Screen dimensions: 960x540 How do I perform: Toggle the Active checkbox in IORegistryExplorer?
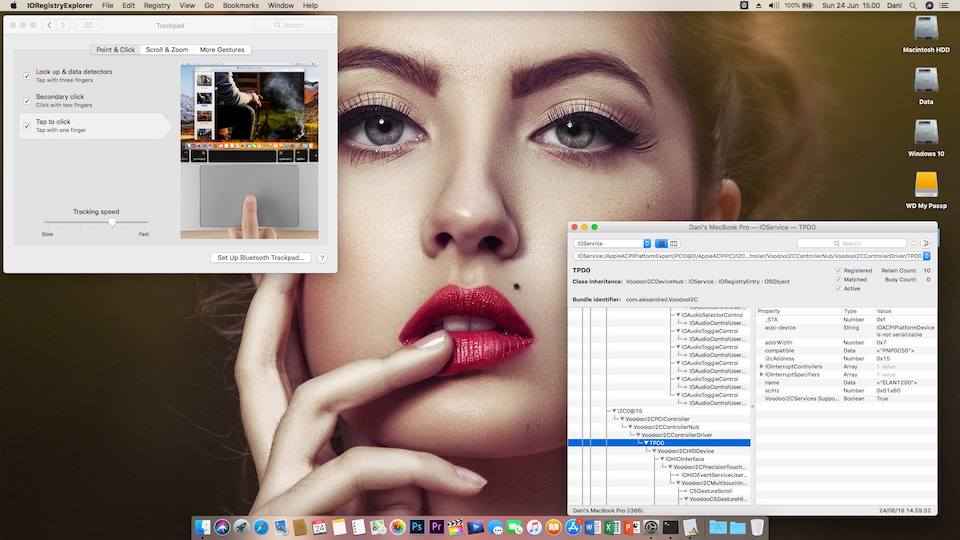click(x=839, y=288)
